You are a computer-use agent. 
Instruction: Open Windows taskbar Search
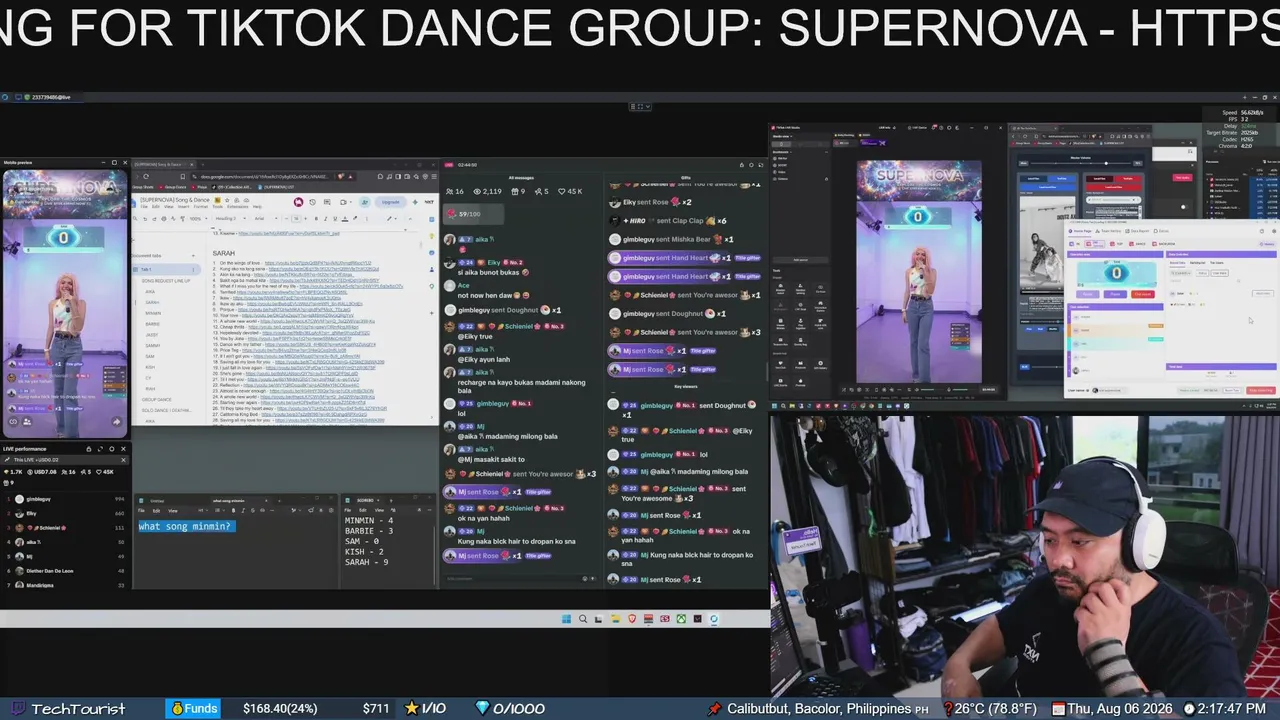tap(583, 619)
